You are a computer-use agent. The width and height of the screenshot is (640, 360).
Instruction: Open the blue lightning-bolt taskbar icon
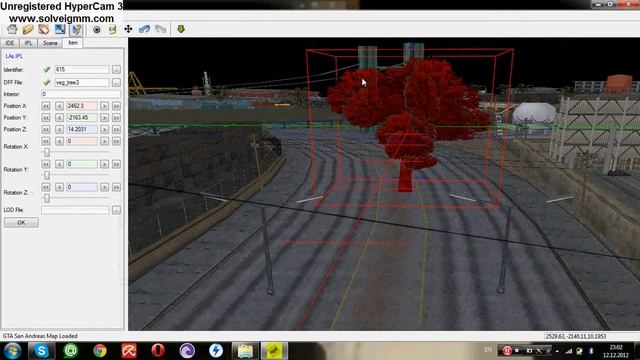tap(216, 351)
